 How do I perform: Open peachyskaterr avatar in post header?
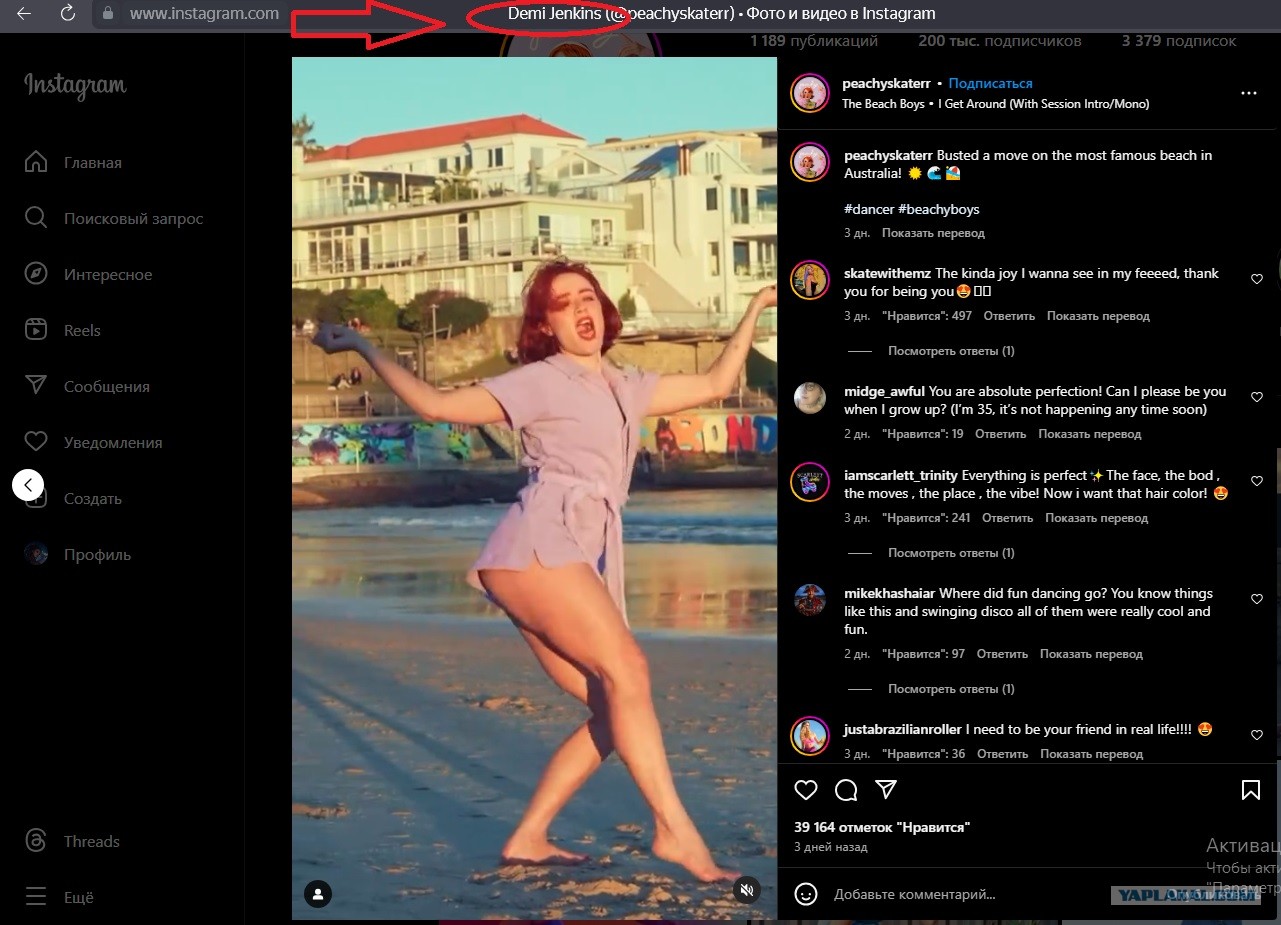click(810, 93)
